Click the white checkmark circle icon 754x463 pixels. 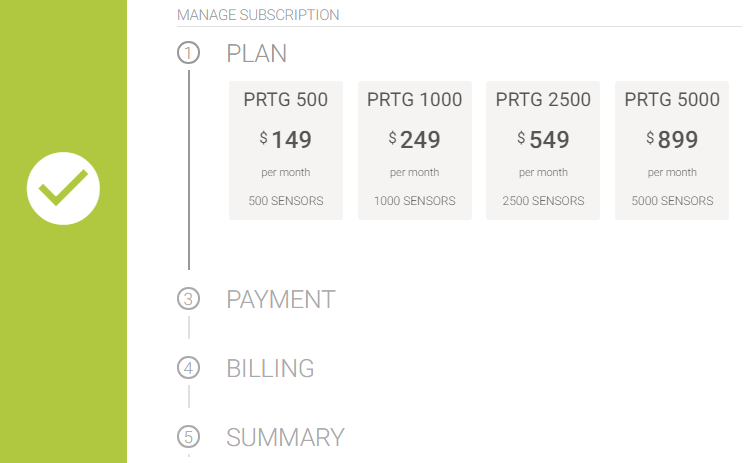63,188
